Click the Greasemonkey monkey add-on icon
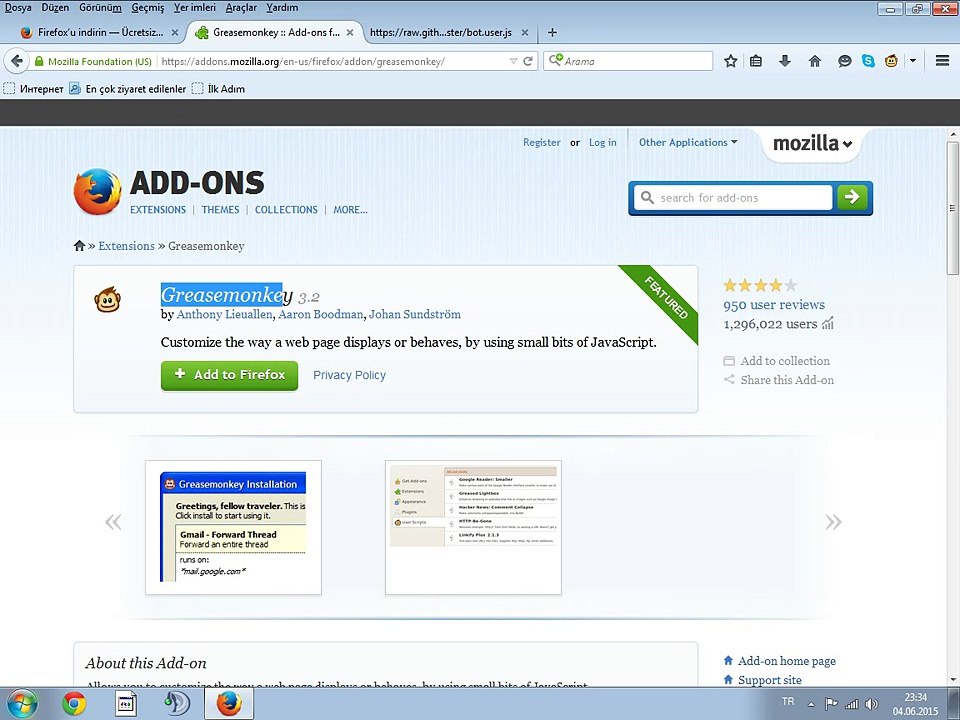The height and width of the screenshot is (720, 960). 107,300
